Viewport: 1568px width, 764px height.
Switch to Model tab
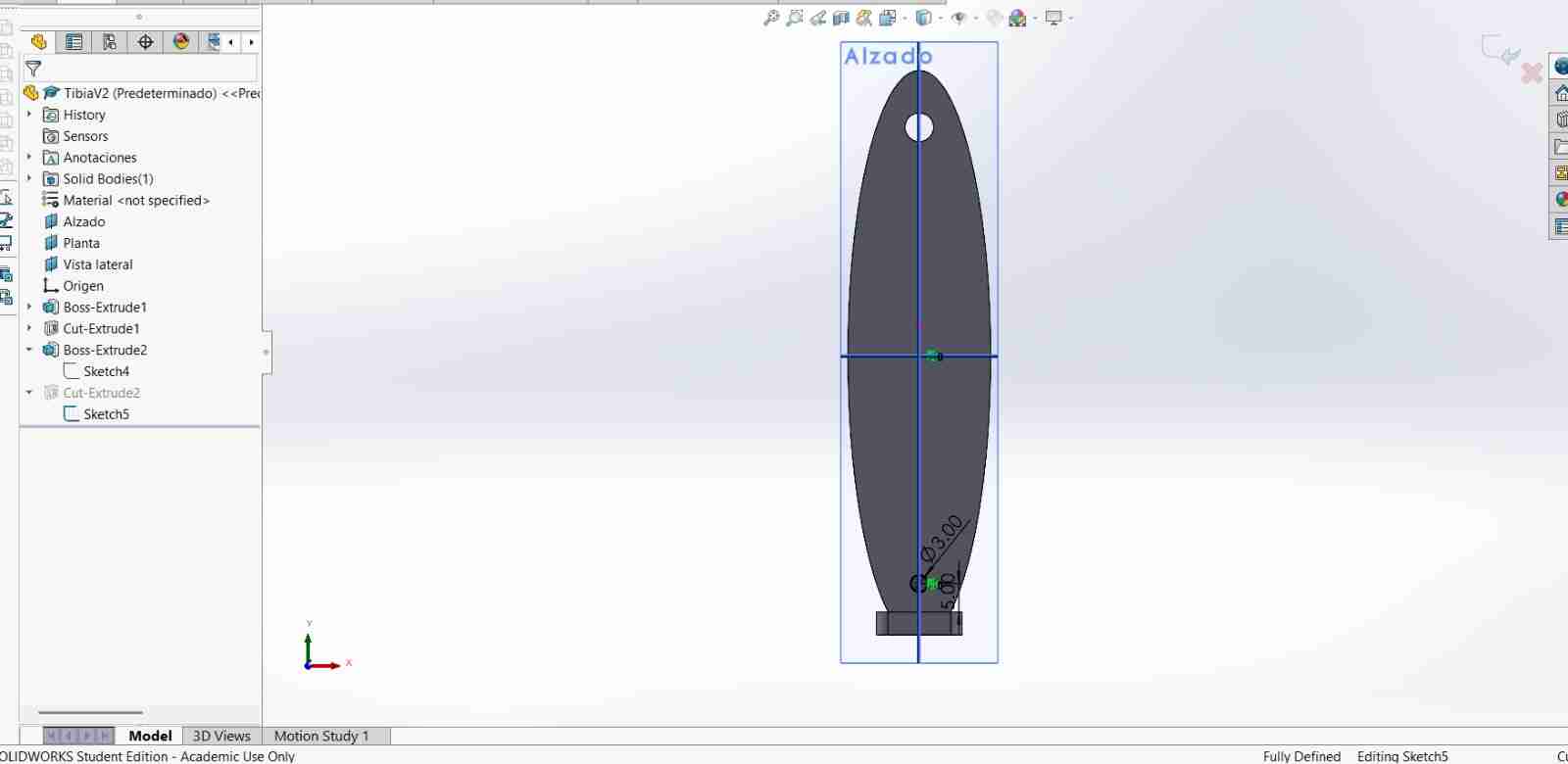[x=150, y=736]
